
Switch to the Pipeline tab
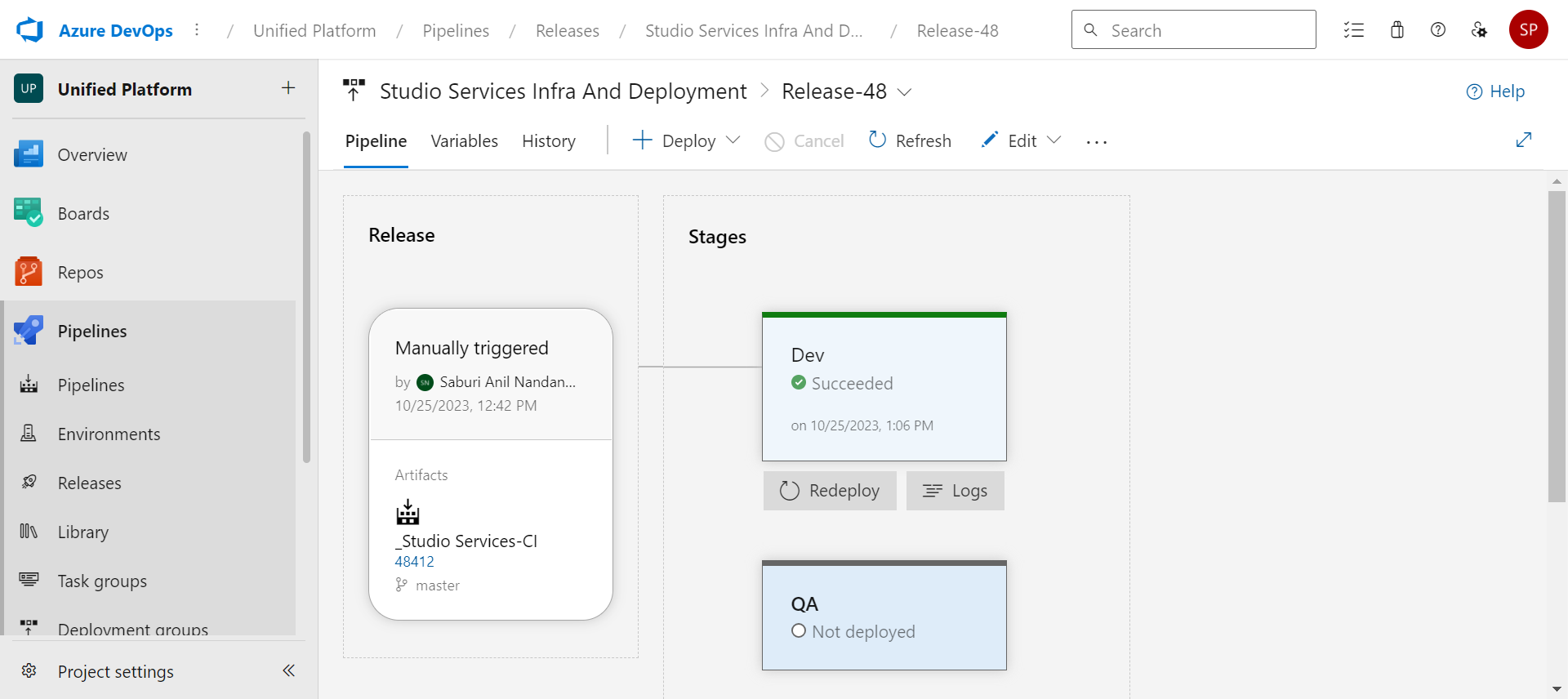click(x=376, y=141)
